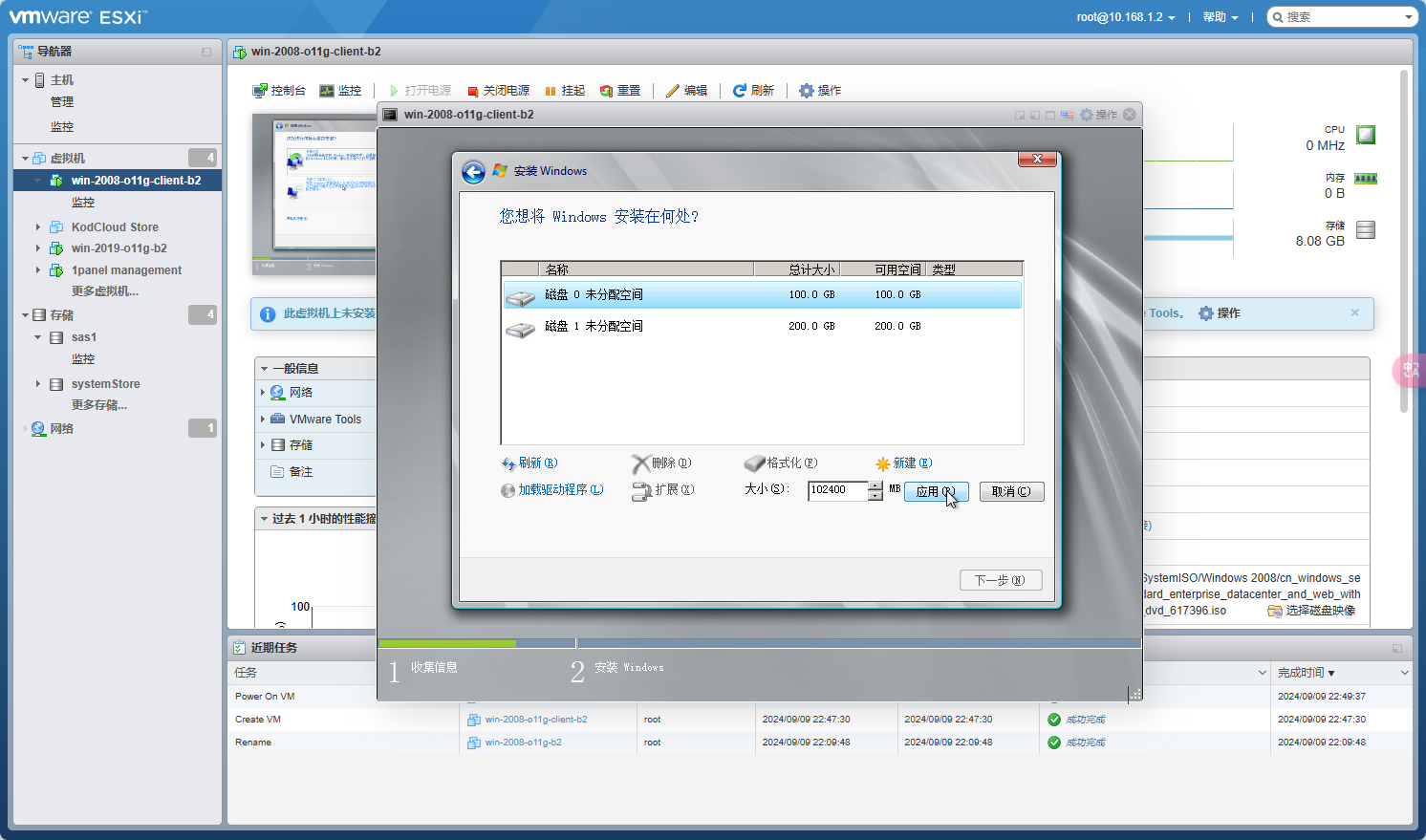
Task: Click the back arrow in 安装 Windows dialog
Action: tap(473, 171)
